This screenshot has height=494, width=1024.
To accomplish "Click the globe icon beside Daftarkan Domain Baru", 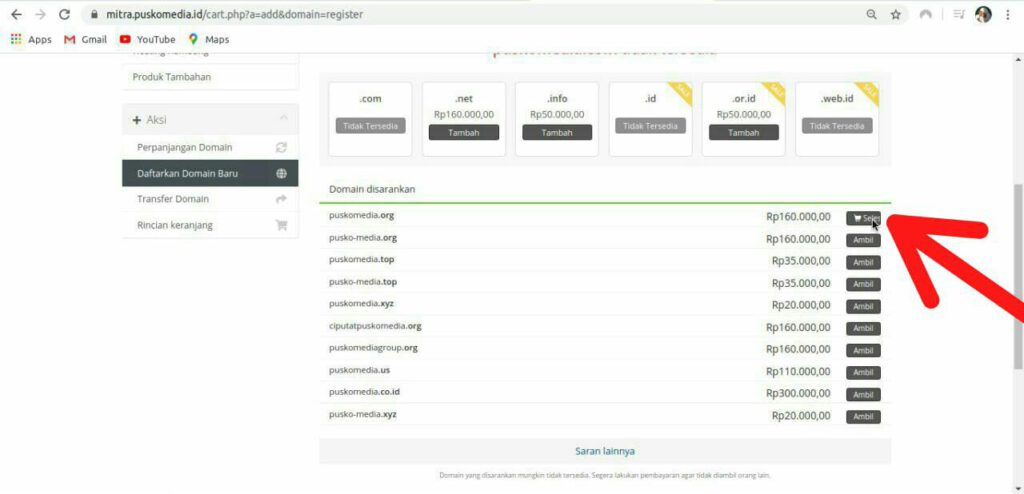I will (281, 173).
